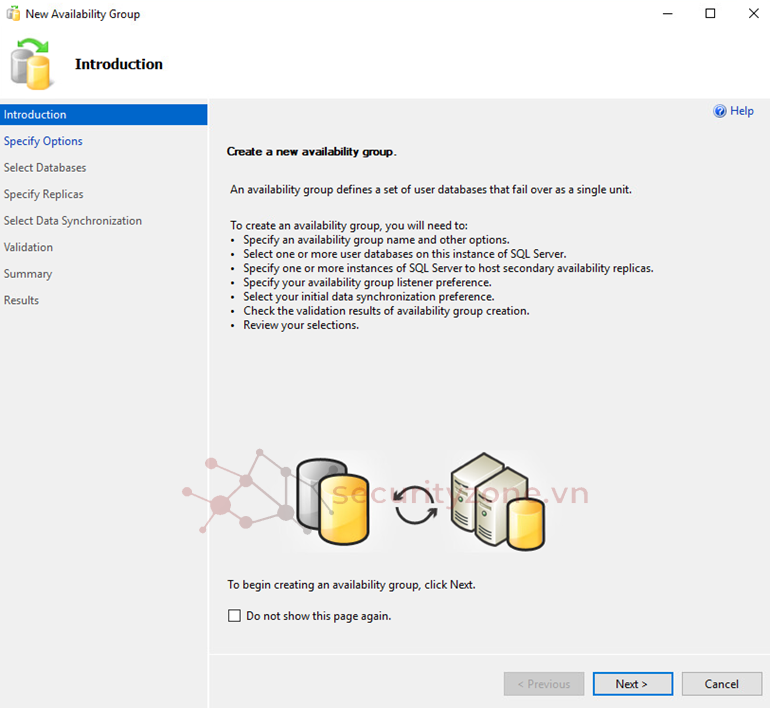Image resolution: width=770 pixels, height=708 pixels.
Task: Open Select Data Synchronization step
Action: pos(73,221)
